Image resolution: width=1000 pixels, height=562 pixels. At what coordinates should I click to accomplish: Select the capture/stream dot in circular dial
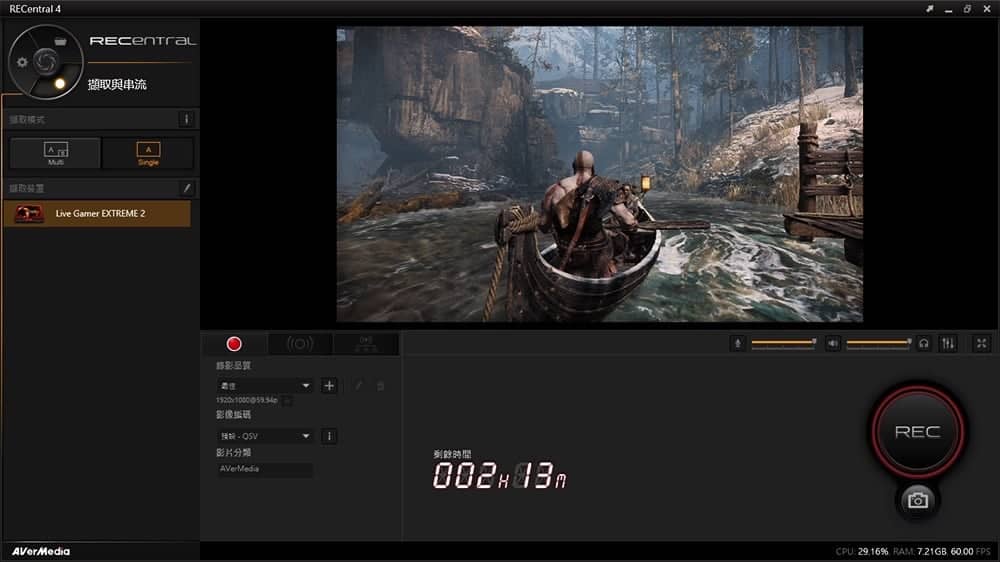point(60,84)
